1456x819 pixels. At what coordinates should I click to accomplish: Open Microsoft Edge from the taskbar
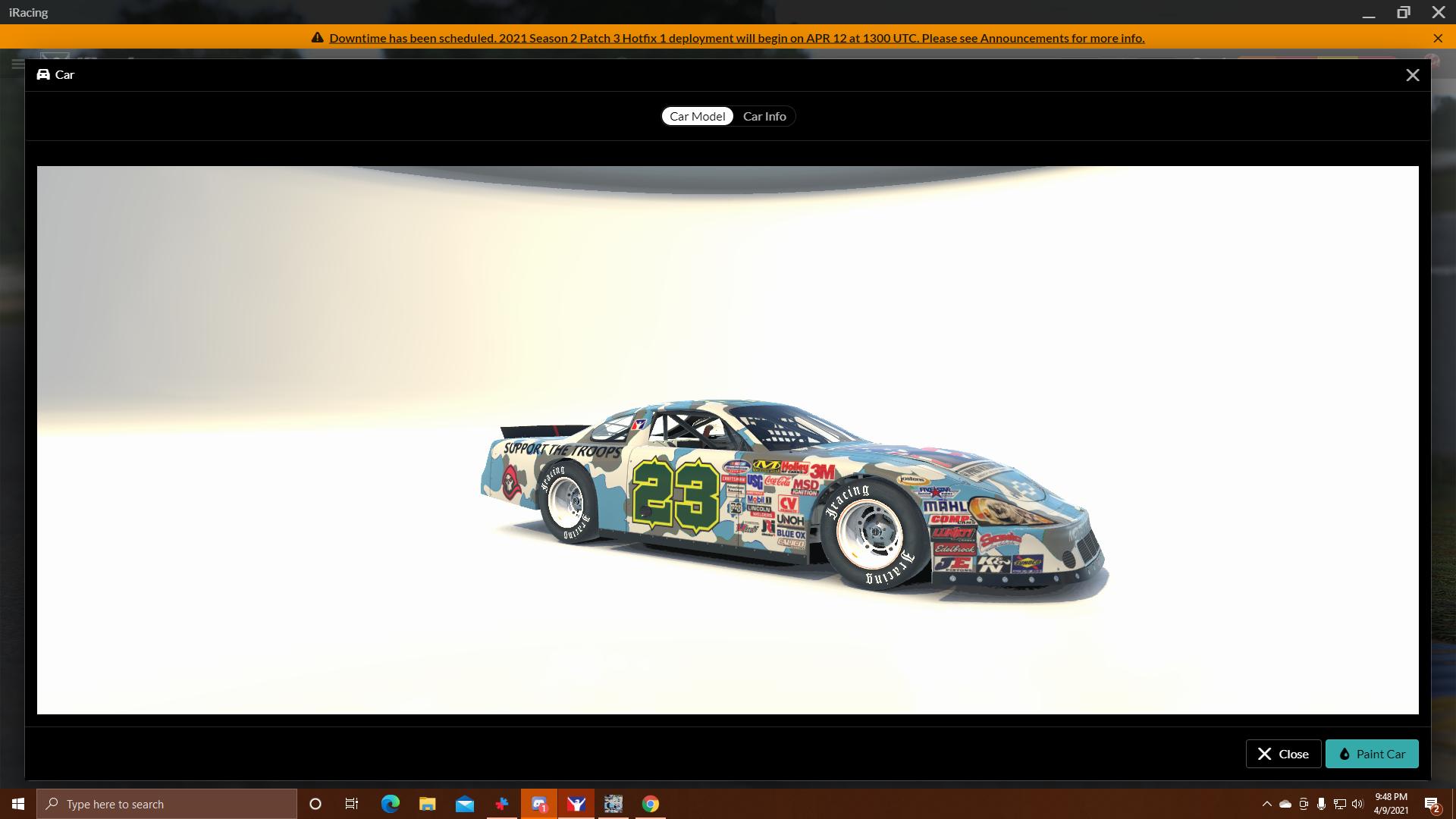(x=391, y=804)
